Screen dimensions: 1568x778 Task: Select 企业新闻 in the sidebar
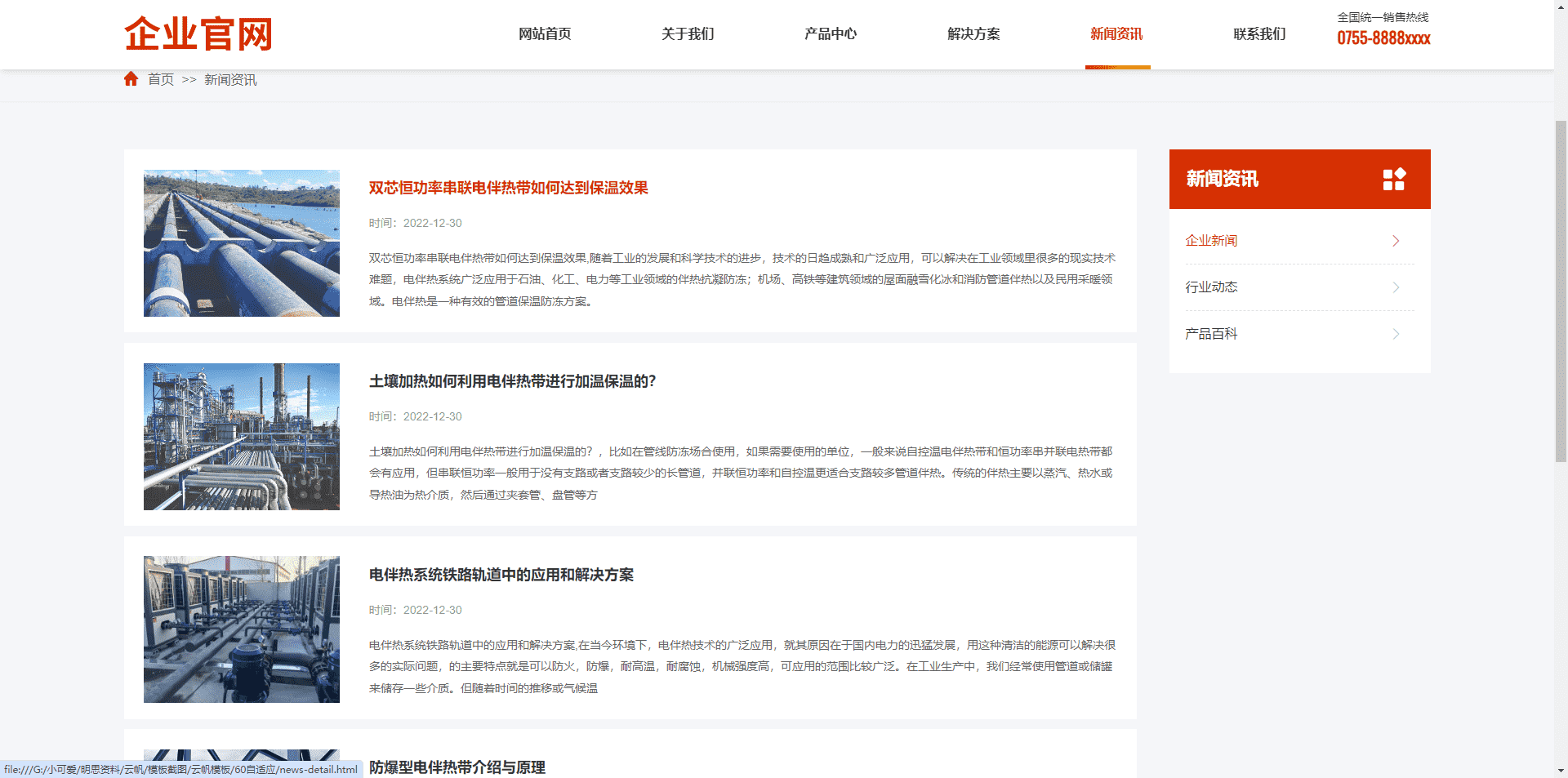coord(1211,241)
